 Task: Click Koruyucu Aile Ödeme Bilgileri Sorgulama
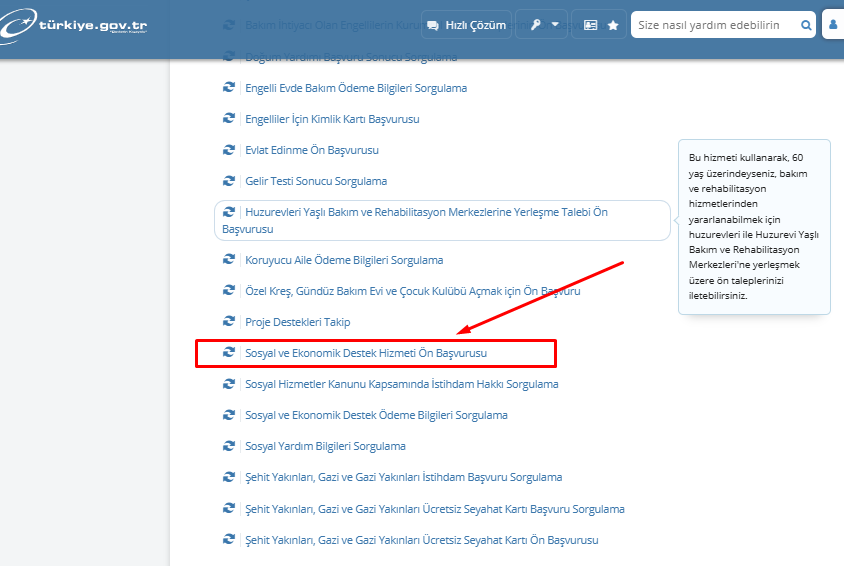coord(344,260)
